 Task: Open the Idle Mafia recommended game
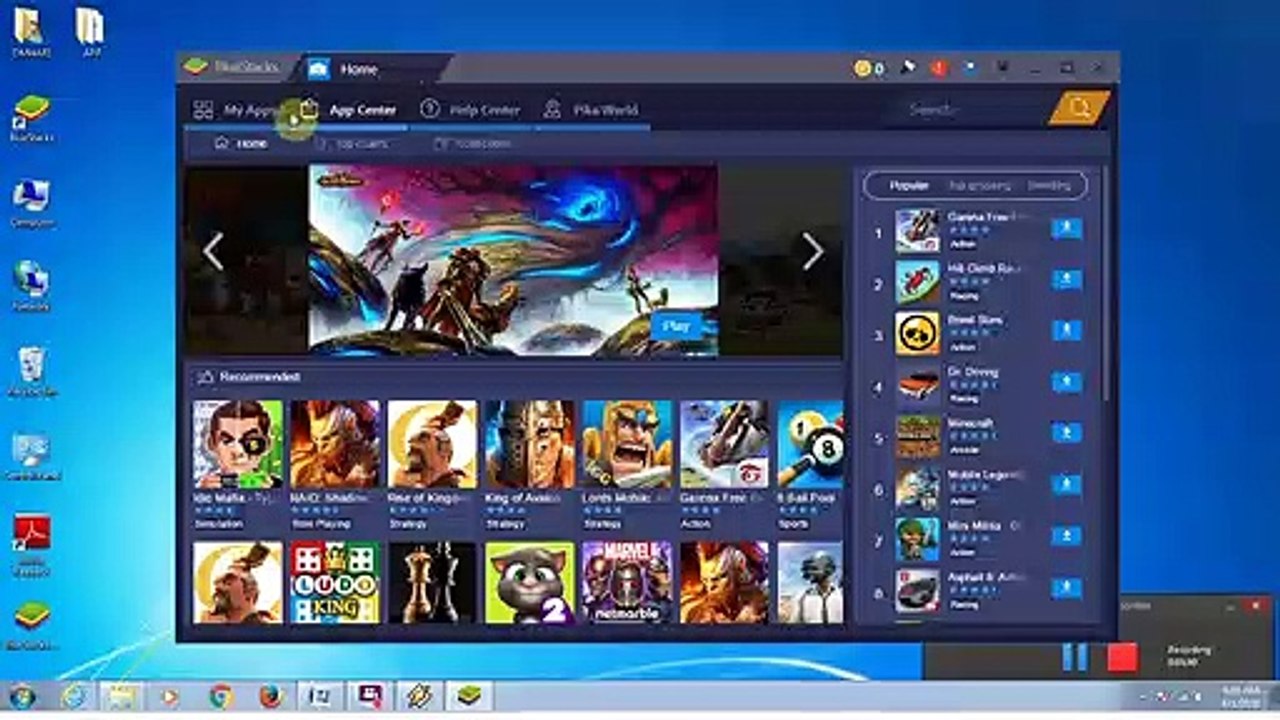click(x=237, y=444)
